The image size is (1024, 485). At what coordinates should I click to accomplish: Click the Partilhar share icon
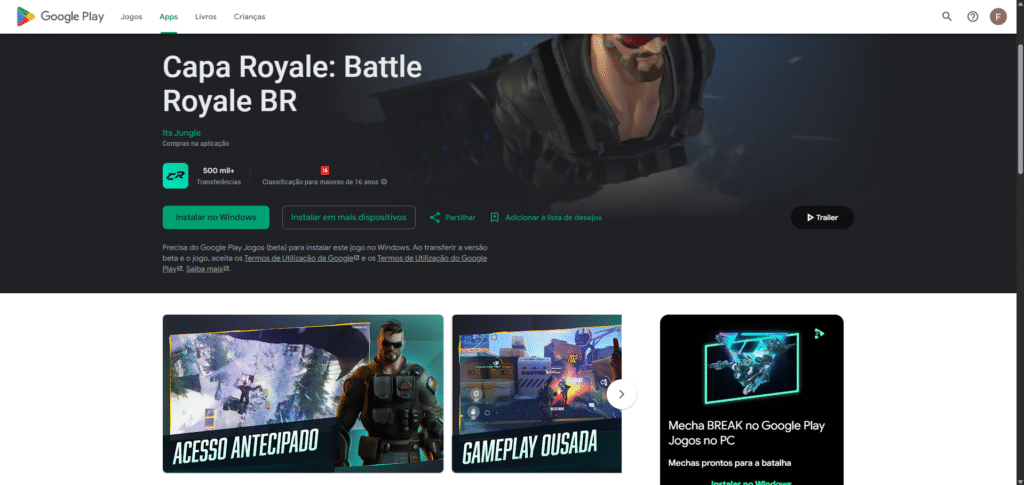pyautogui.click(x=435, y=217)
